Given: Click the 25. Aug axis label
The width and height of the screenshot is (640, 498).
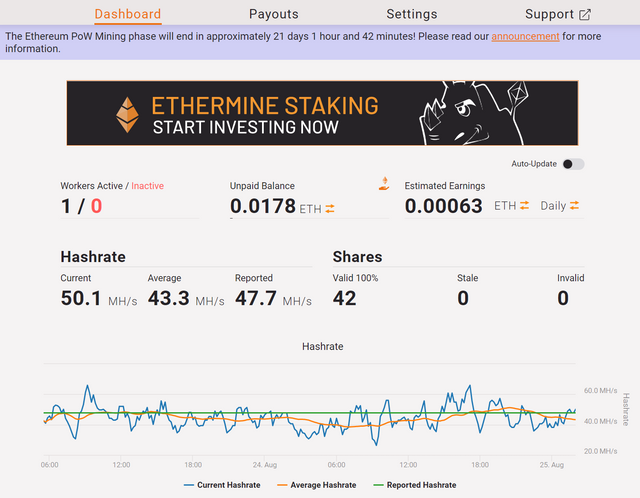Looking at the screenshot, I should coord(551,465).
